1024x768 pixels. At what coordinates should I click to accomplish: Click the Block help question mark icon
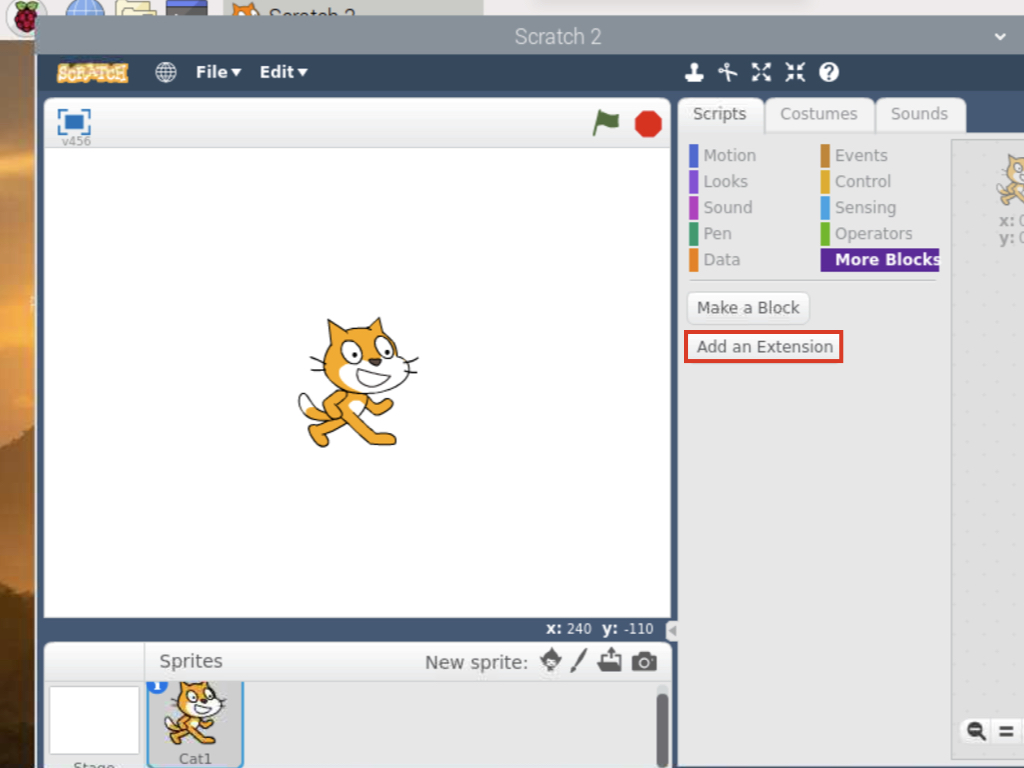(x=829, y=72)
